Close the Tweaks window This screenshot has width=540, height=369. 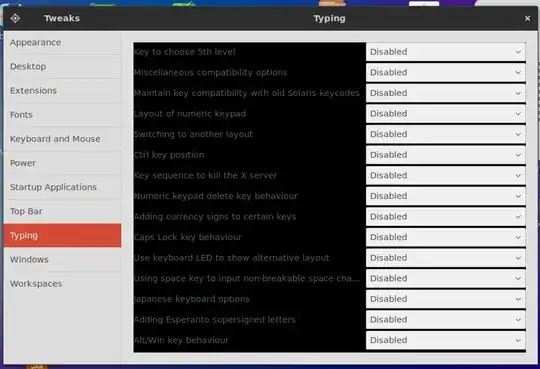pyautogui.click(x=527, y=18)
